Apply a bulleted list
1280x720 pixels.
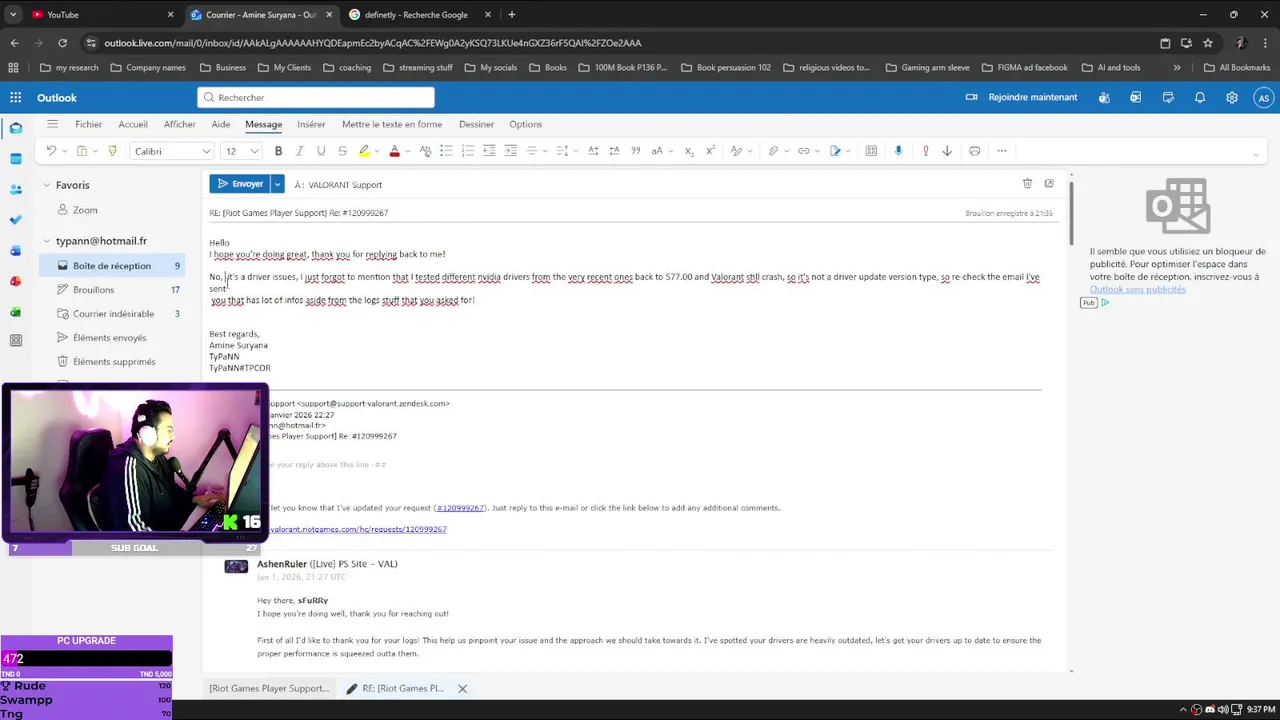point(446,151)
